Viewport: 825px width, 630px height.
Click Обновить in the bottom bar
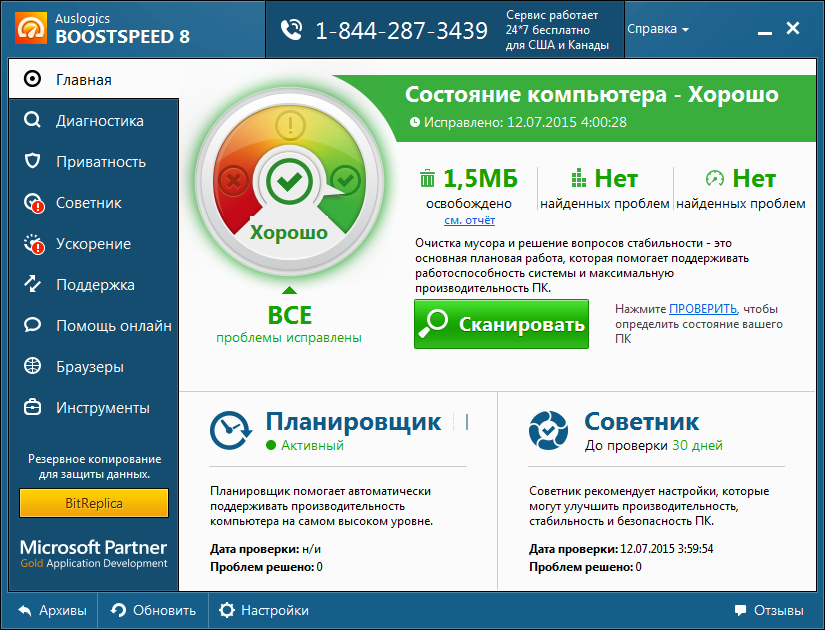(x=153, y=610)
